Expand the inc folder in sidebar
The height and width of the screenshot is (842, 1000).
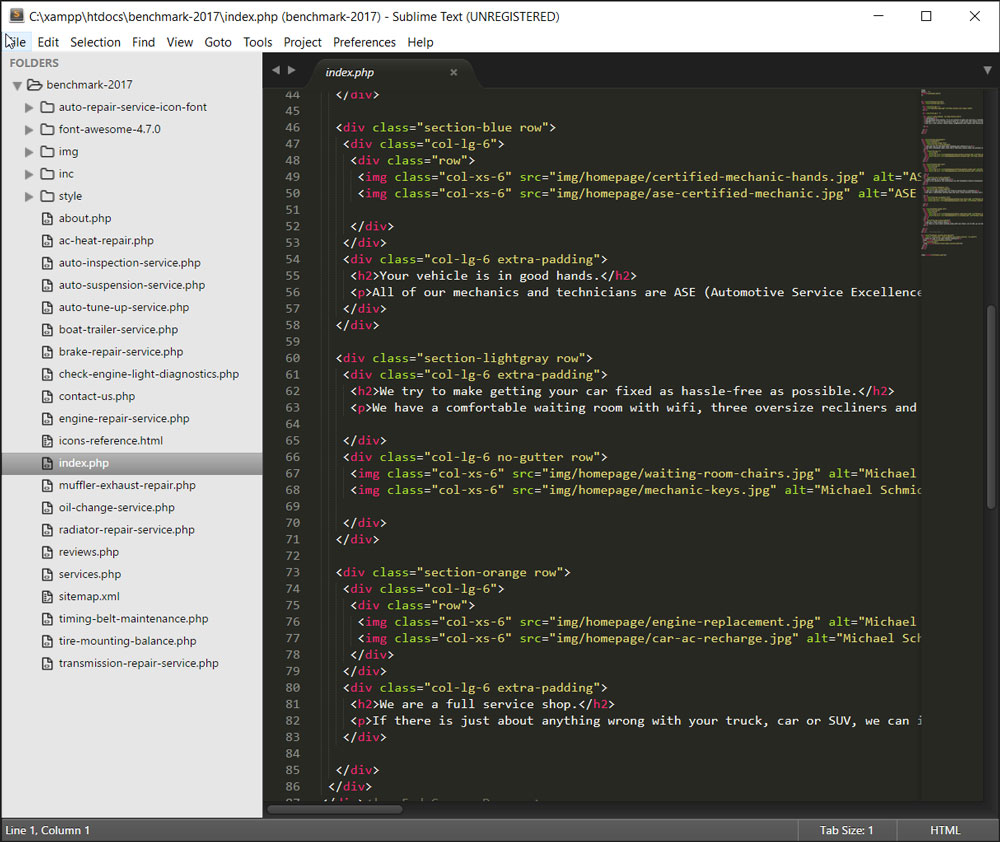[x=29, y=173]
